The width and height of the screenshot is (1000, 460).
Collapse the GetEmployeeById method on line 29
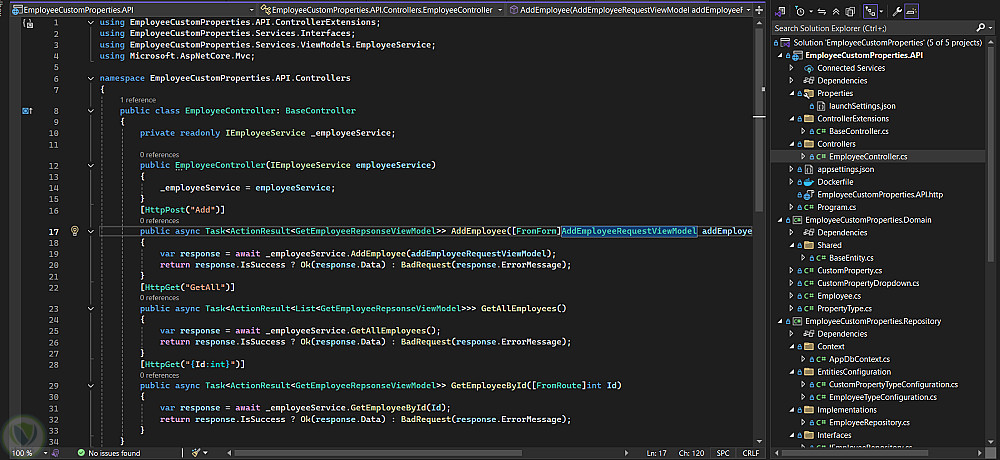91,385
